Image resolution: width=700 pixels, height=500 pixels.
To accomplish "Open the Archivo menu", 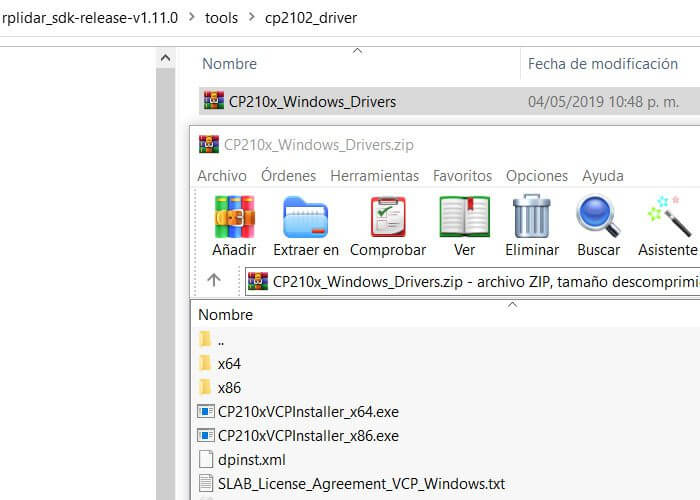I will (x=222, y=175).
